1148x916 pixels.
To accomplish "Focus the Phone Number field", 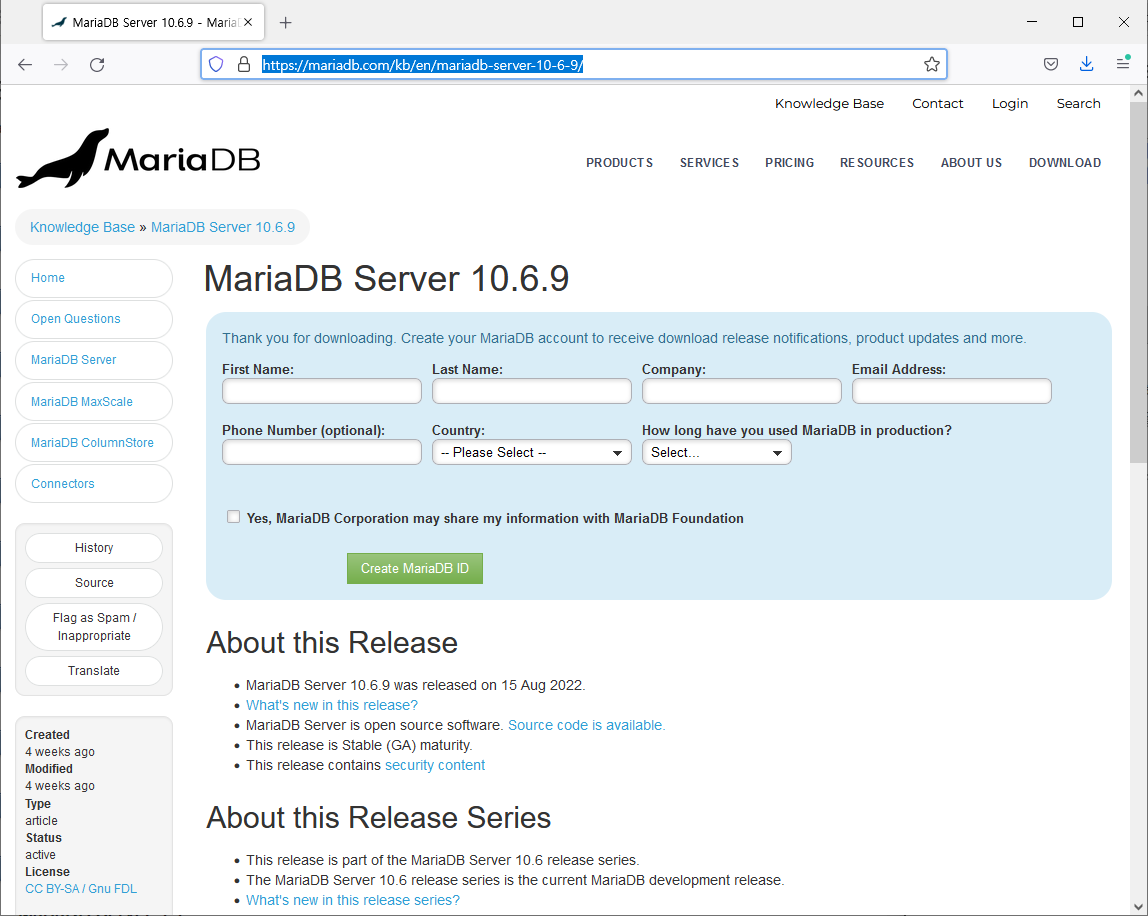I will 321,452.
